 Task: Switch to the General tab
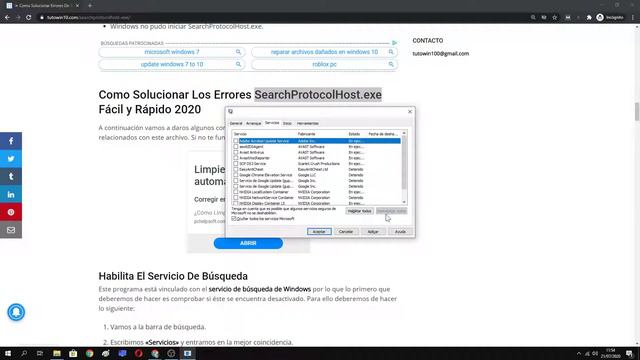pos(236,123)
